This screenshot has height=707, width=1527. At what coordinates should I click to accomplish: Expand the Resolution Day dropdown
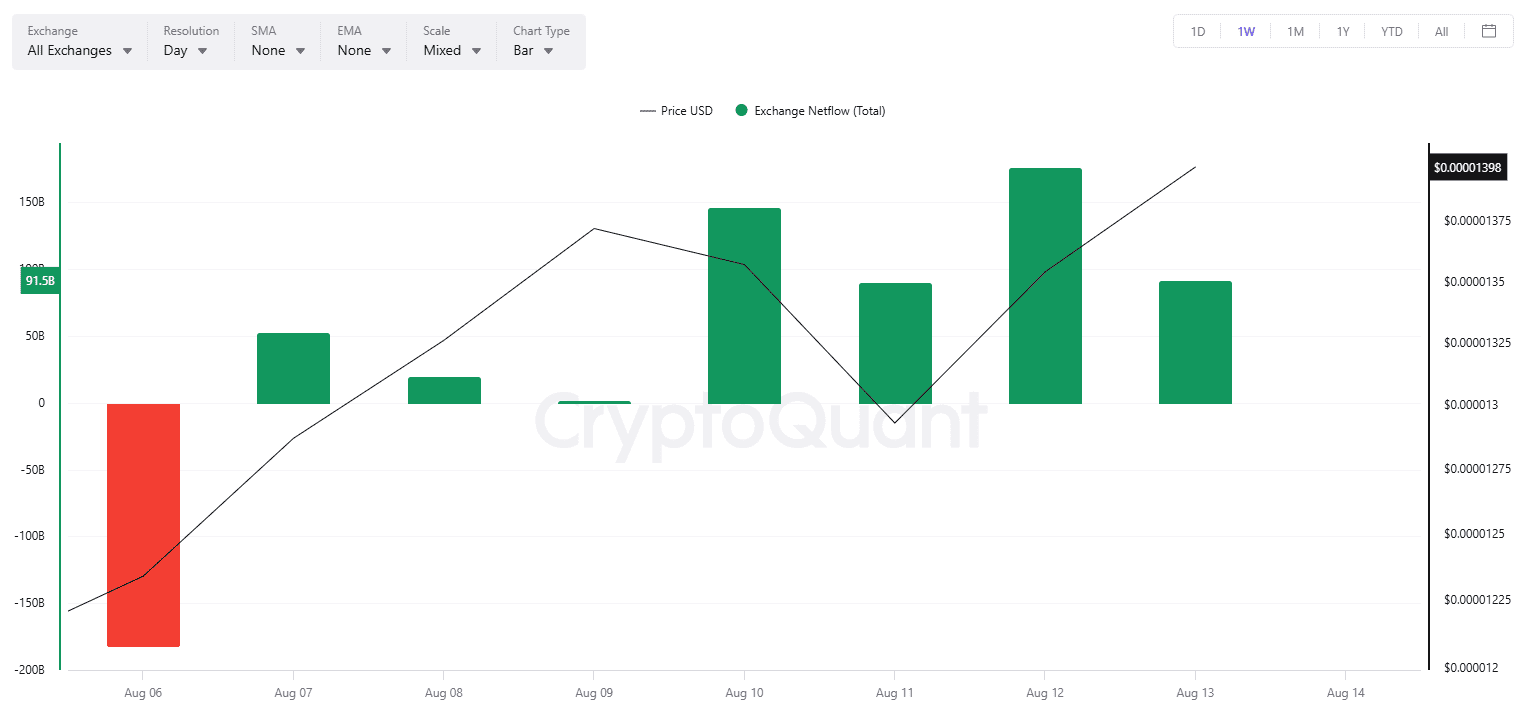pos(185,50)
